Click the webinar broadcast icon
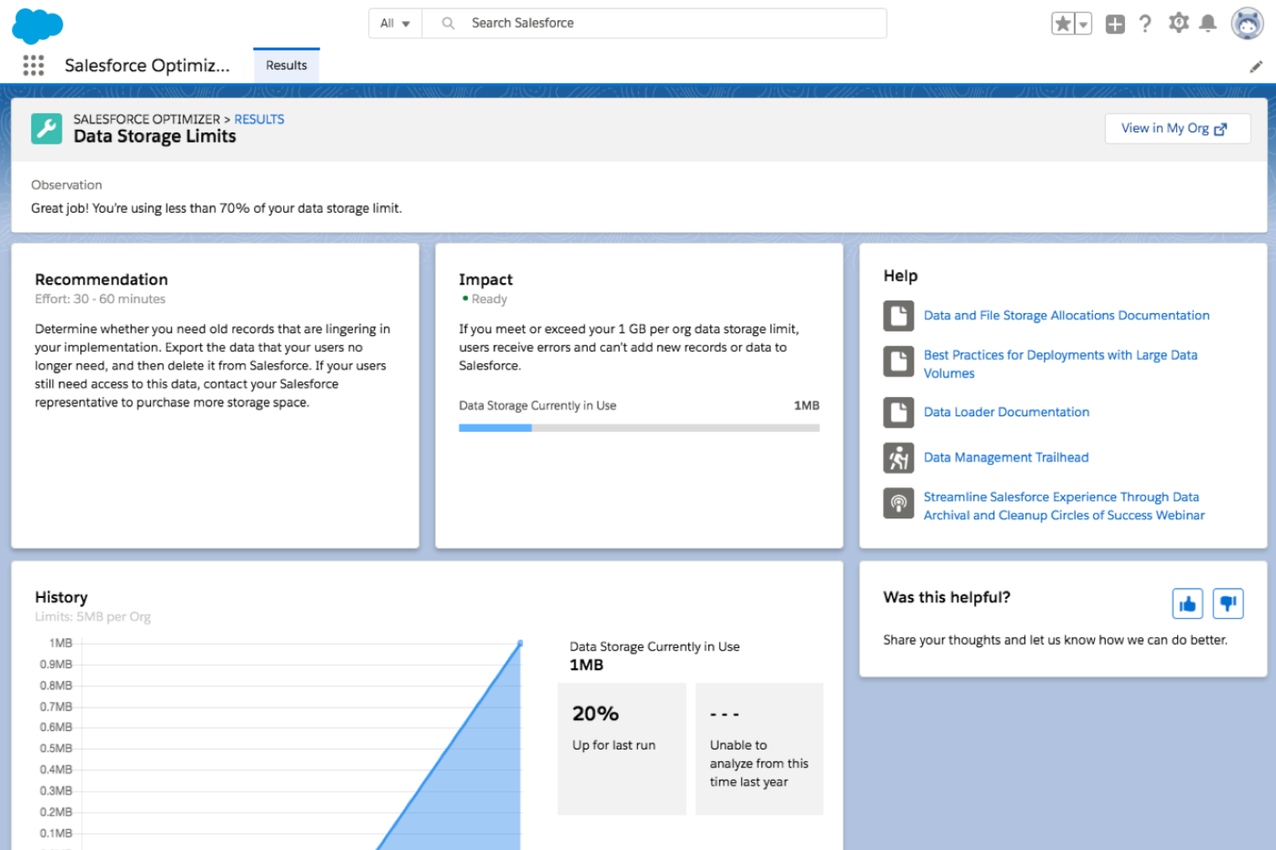 tap(898, 503)
